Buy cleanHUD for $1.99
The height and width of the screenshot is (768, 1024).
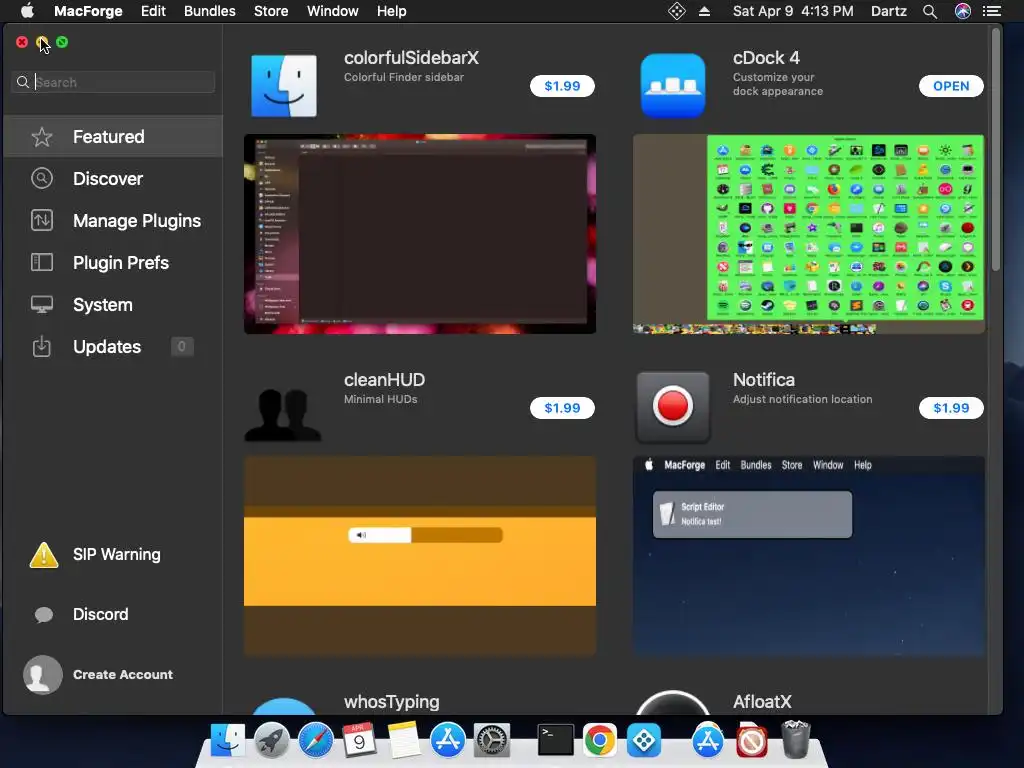coord(562,408)
